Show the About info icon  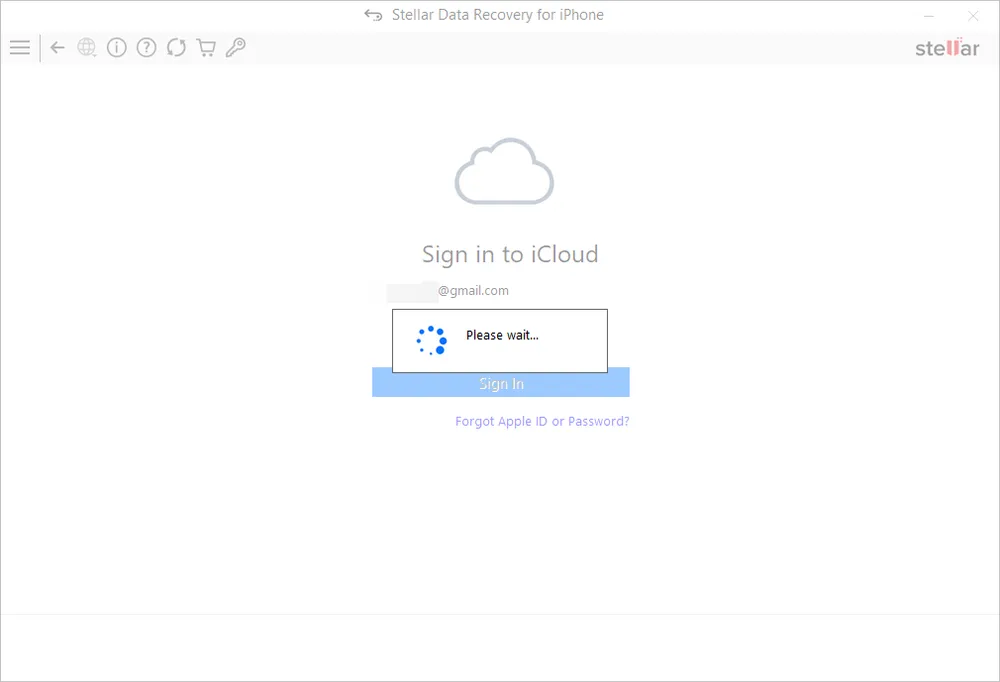point(117,47)
